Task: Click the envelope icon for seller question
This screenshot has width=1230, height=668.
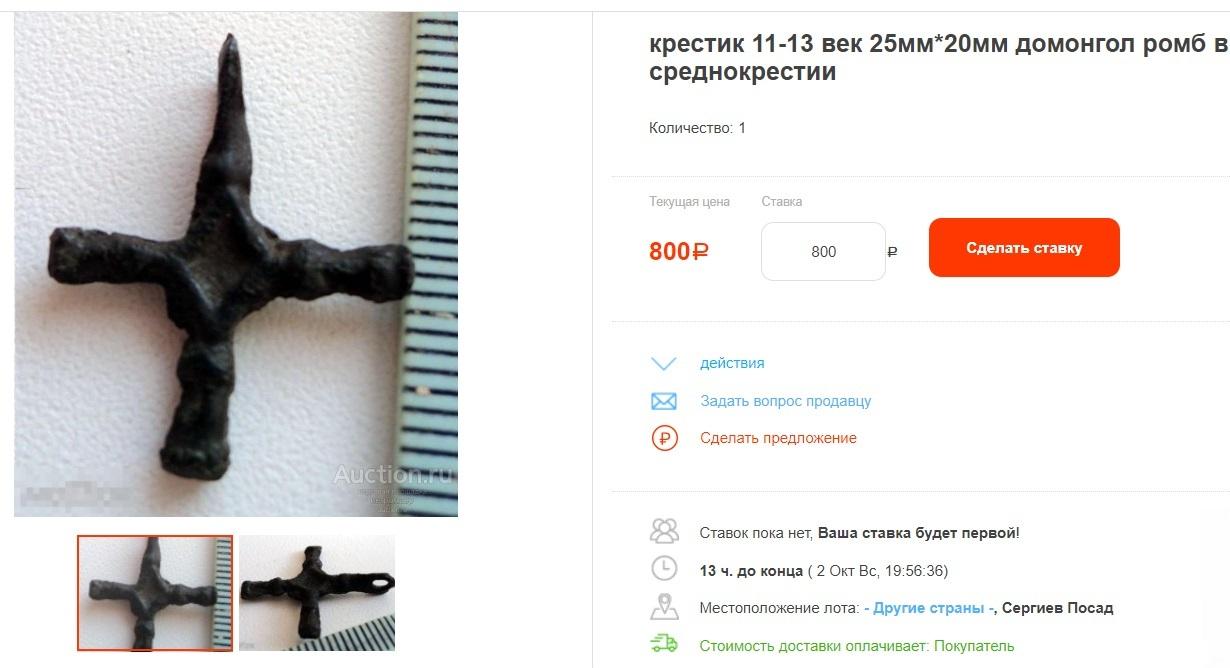Action: coord(664,401)
